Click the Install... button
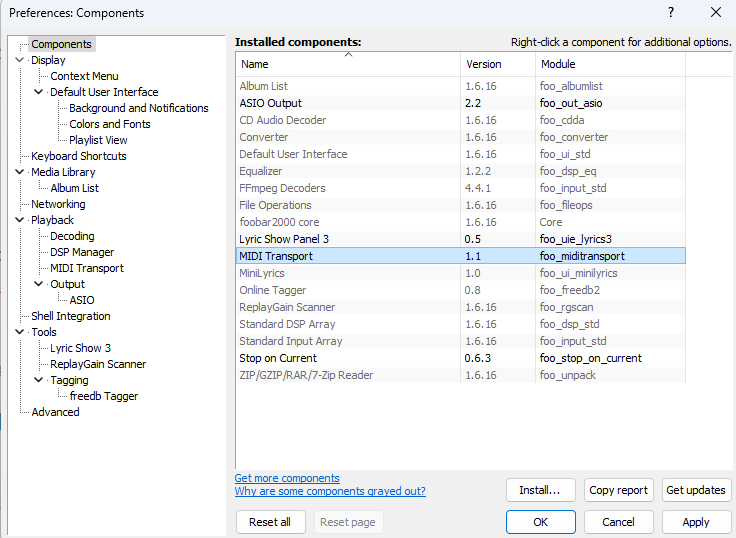Image resolution: width=736 pixels, height=538 pixels. tap(541, 490)
